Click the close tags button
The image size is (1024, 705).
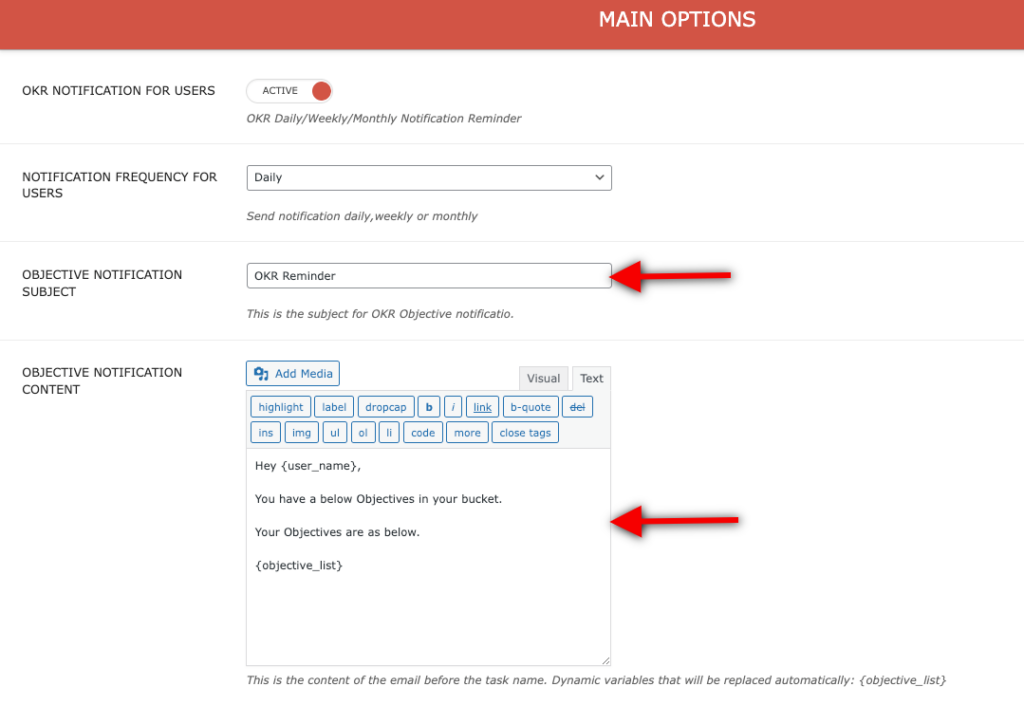(525, 433)
